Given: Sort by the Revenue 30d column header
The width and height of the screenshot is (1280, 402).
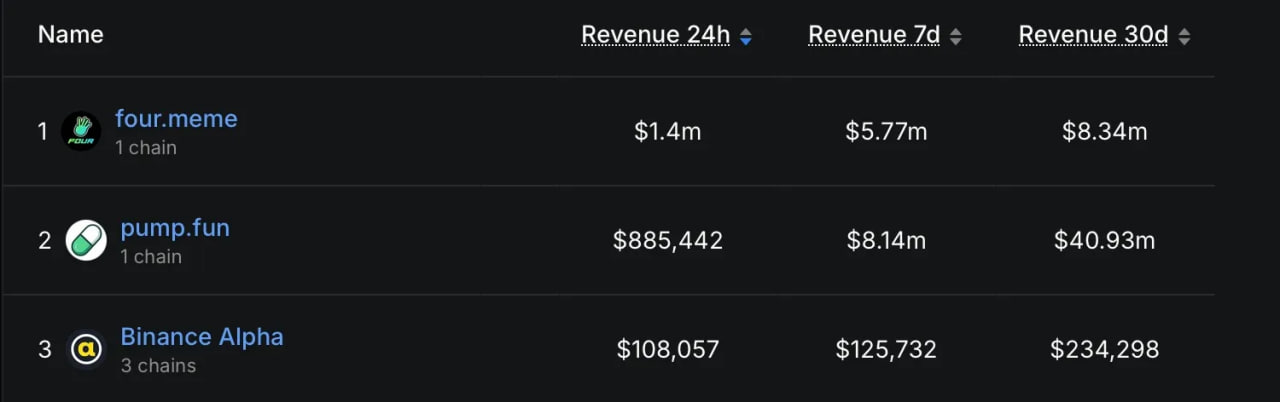Looking at the screenshot, I should click(x=1093, y=35).
